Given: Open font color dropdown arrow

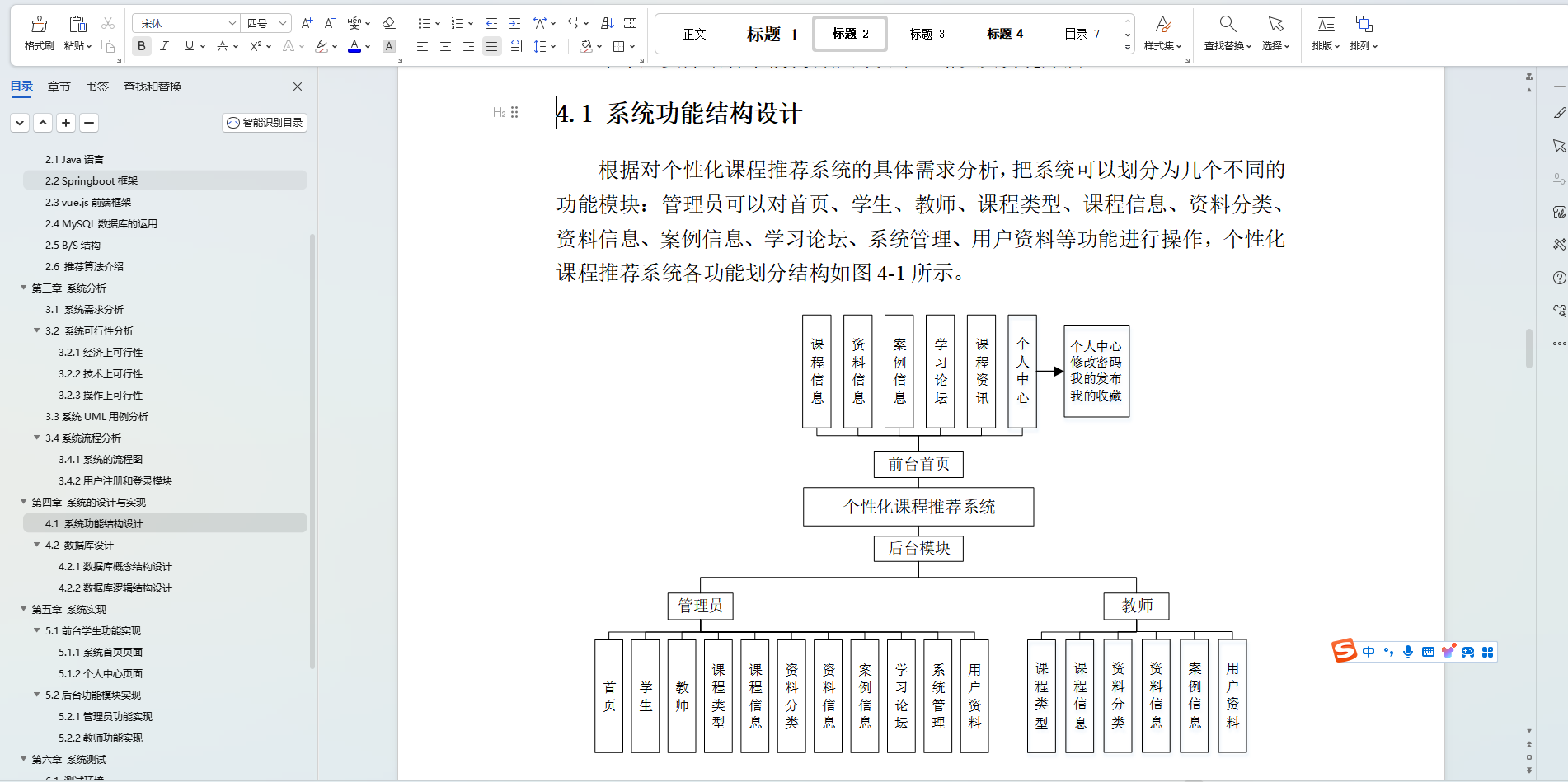Looking at the screenshot, I should [368, 47].
